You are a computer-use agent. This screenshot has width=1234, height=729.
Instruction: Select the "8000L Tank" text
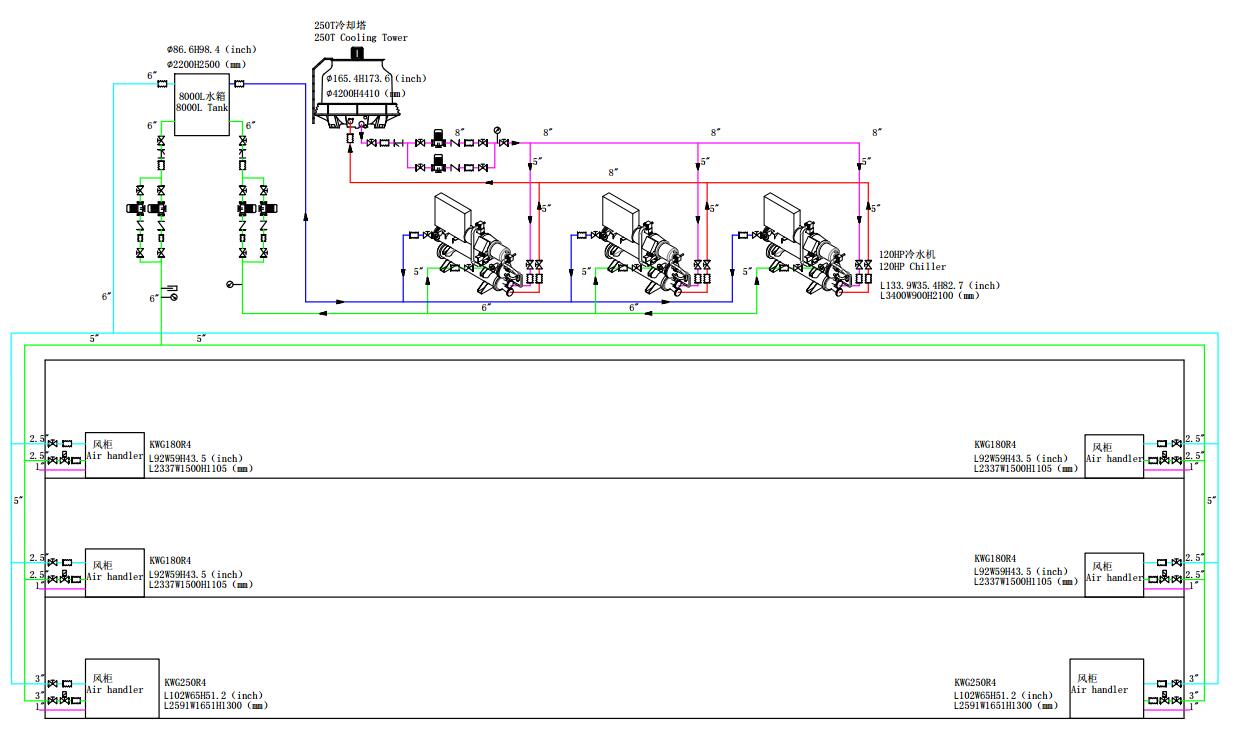pyautogui.click(x=202, y=107)
